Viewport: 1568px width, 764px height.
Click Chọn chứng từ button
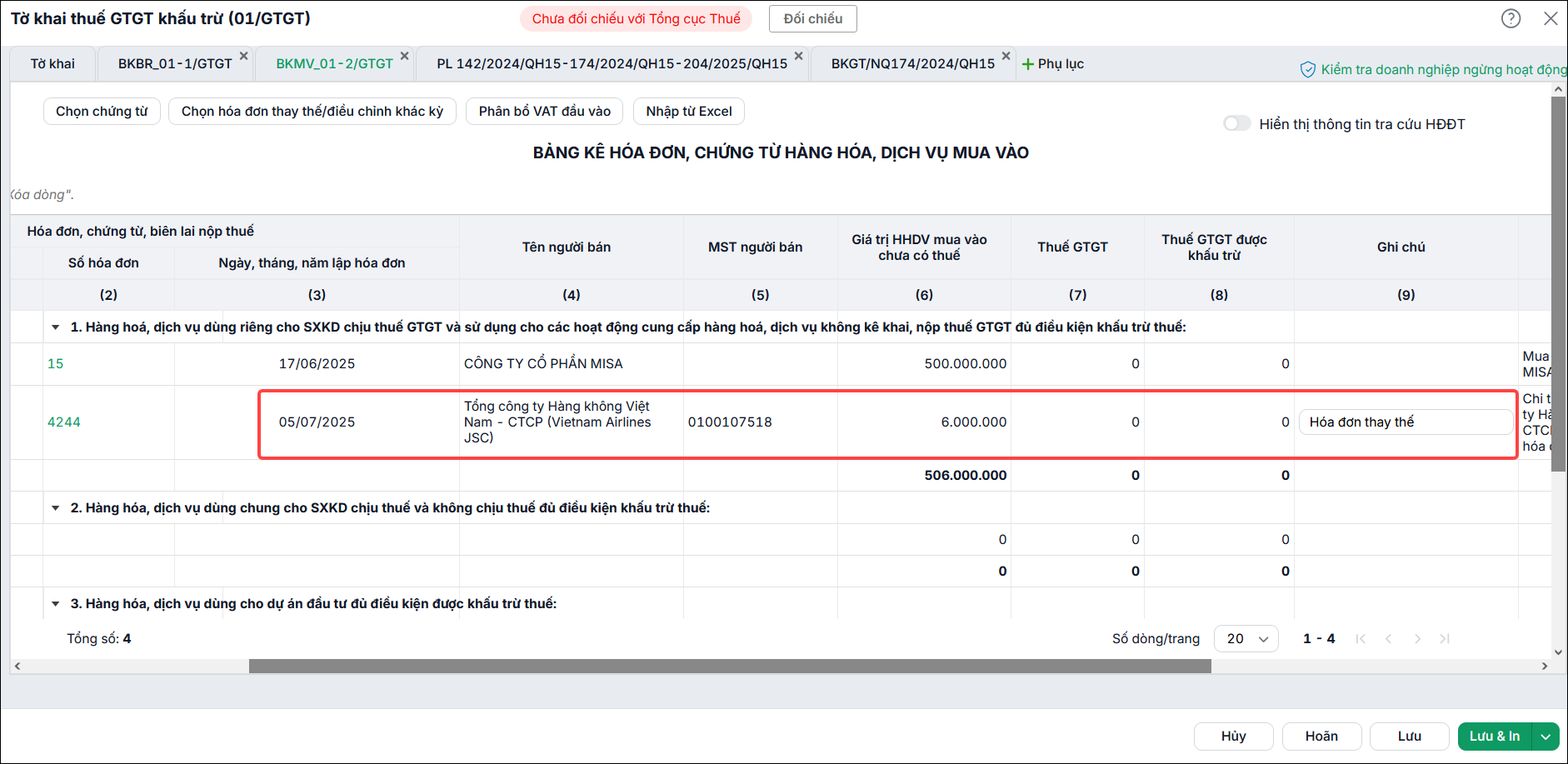click(102, 112)
